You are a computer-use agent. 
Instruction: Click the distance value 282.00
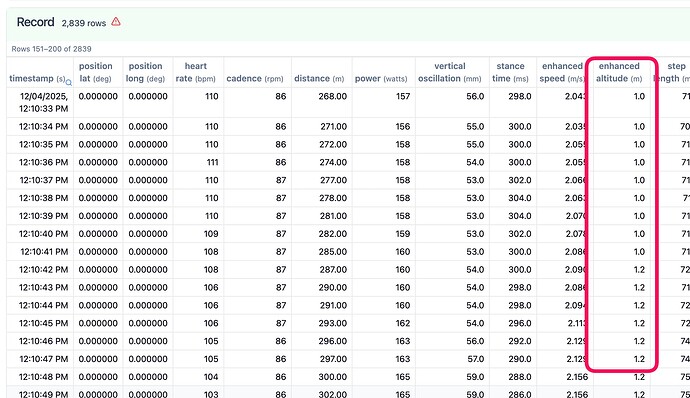333,234
